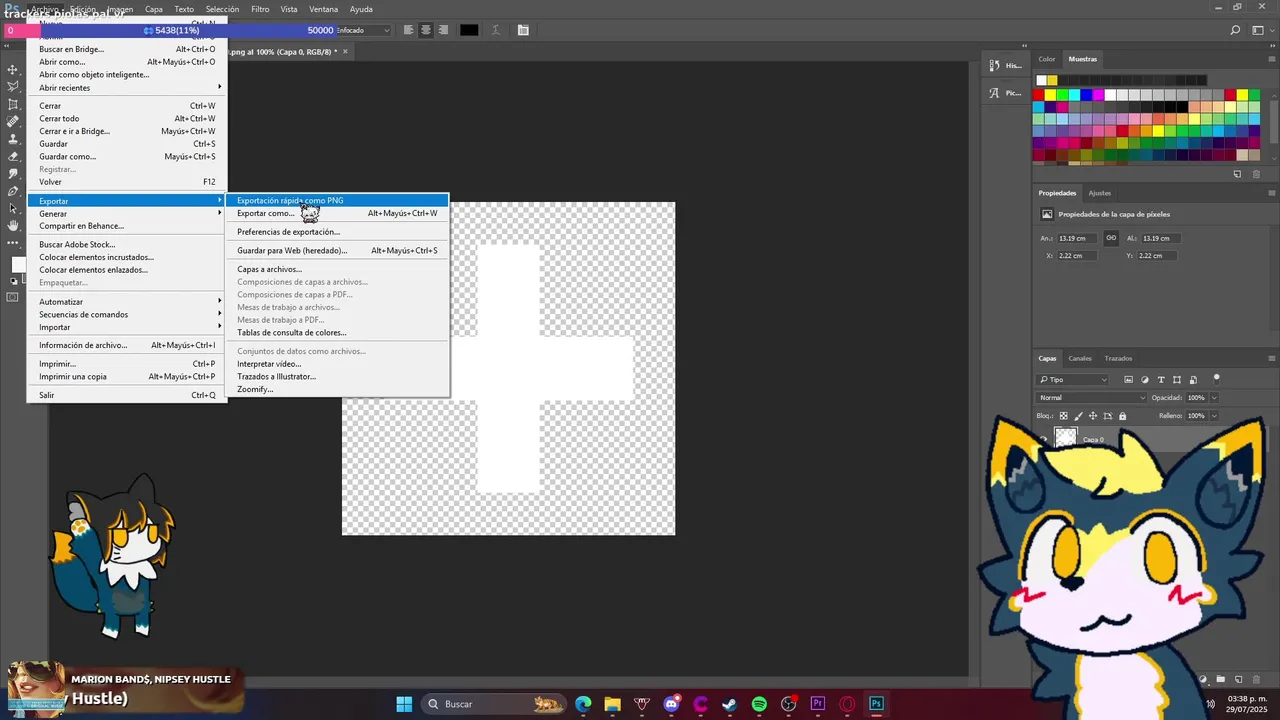Open the character and paragraph panels icon

523,30
